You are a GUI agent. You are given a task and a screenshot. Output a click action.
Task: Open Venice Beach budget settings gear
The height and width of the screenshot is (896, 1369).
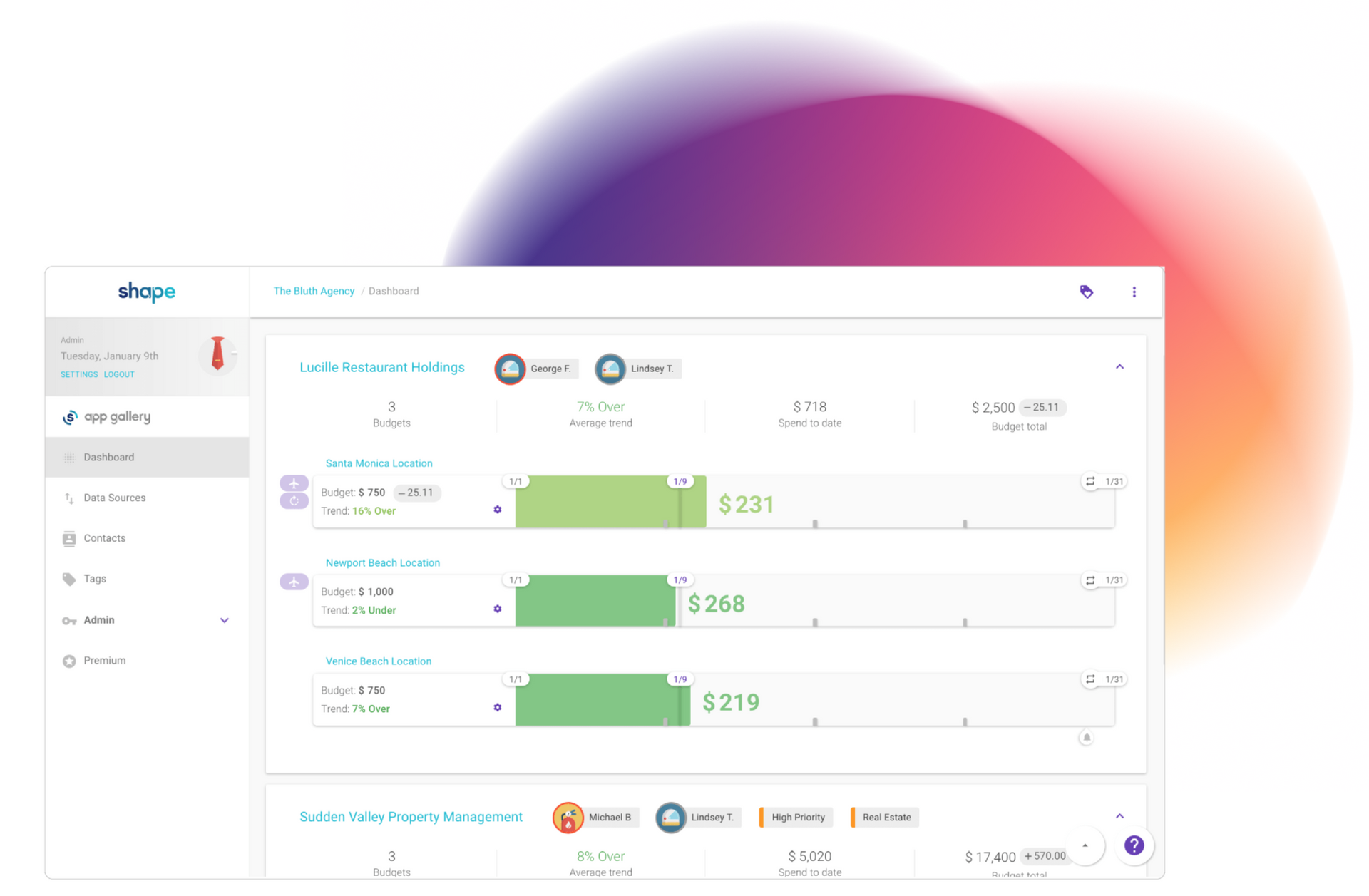tap(498, 708)
